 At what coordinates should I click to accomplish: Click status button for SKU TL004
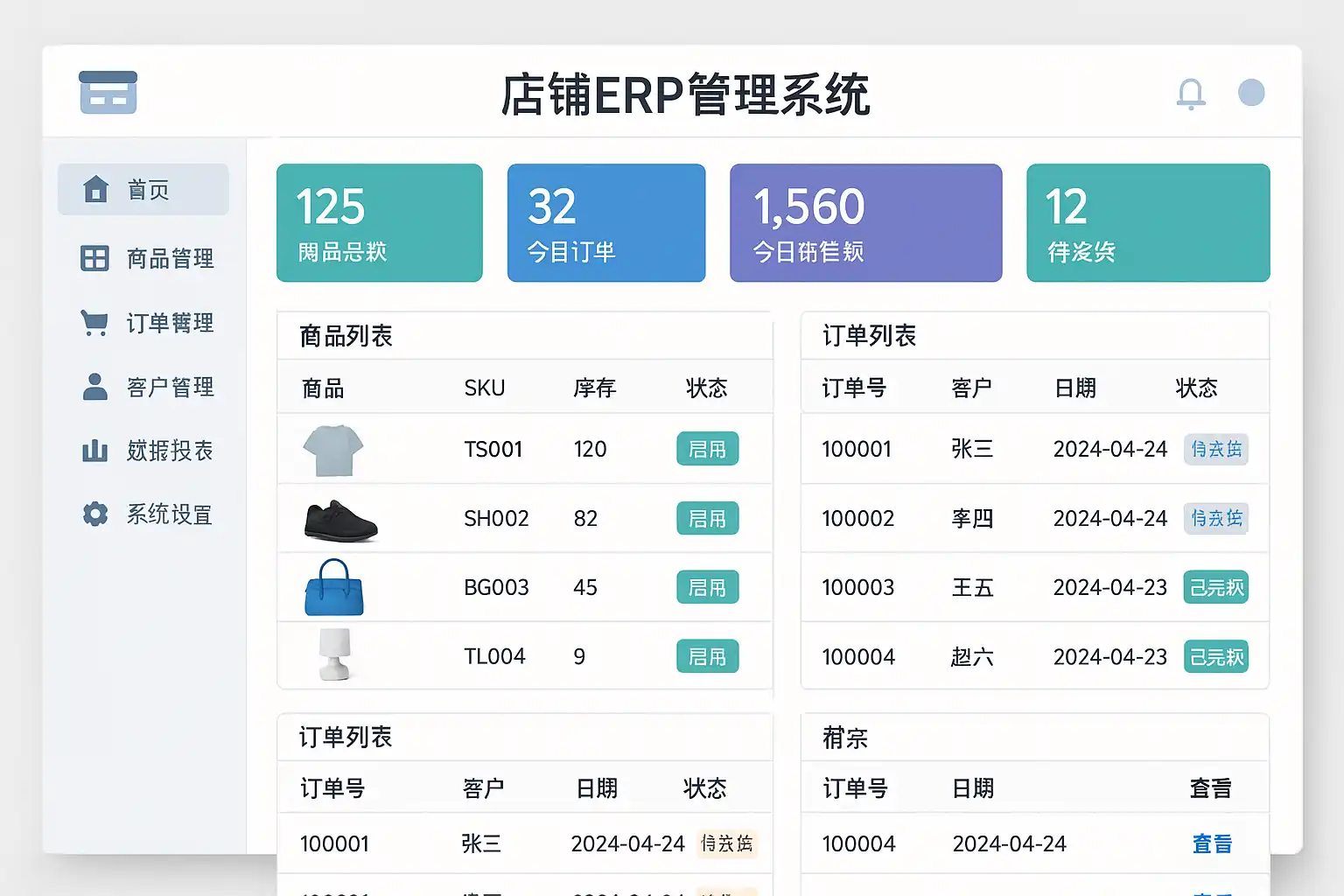point(707,656)
